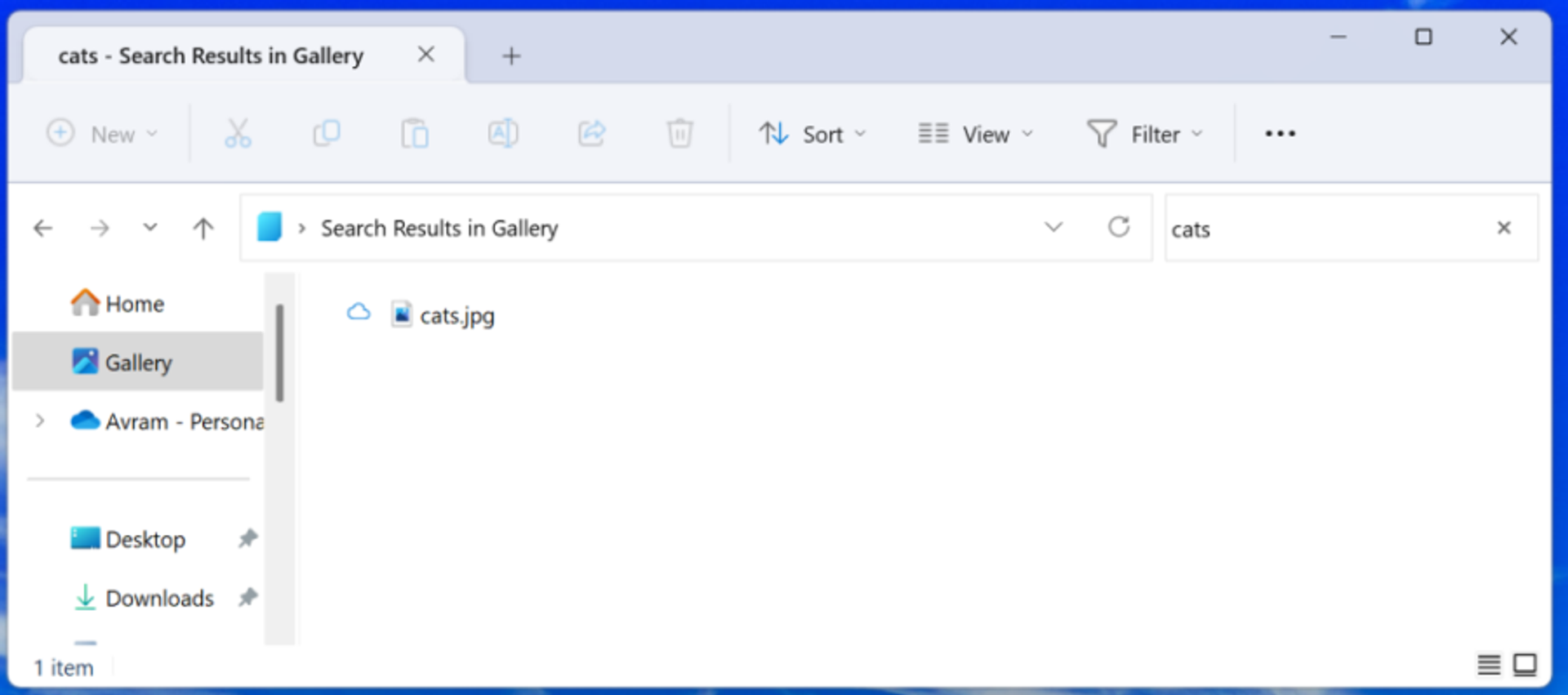
Task: Click the 1 item status text
Action: pyautogui.click(x=64, y=668)
